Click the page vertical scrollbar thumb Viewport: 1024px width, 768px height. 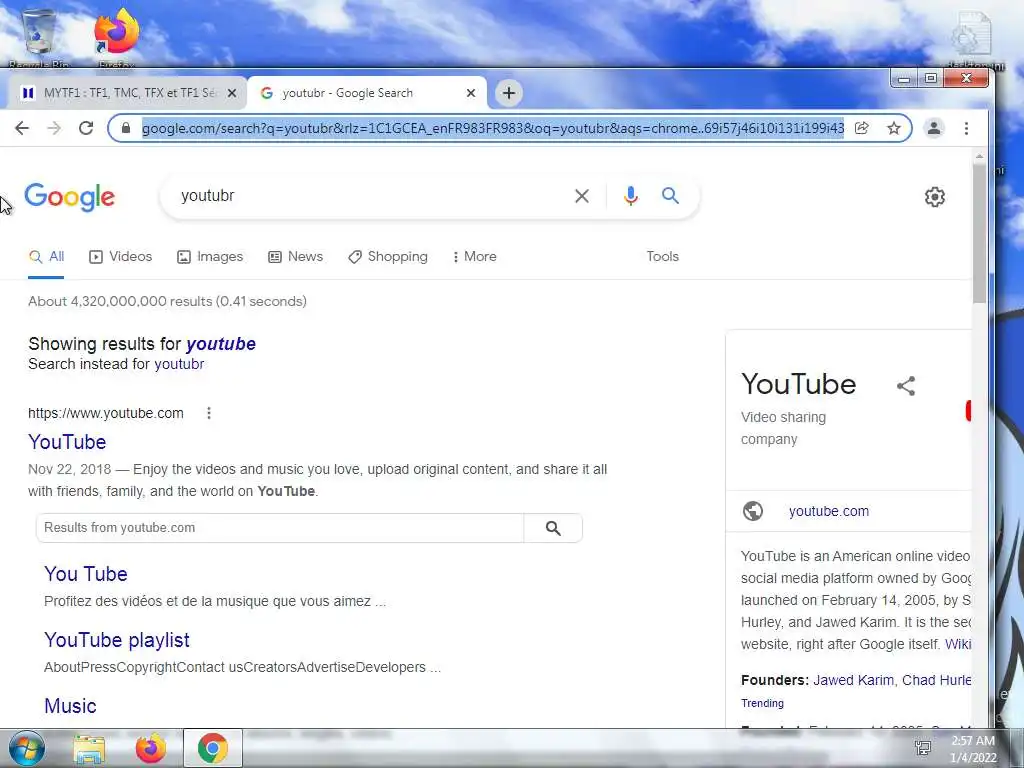coord(979,233)
